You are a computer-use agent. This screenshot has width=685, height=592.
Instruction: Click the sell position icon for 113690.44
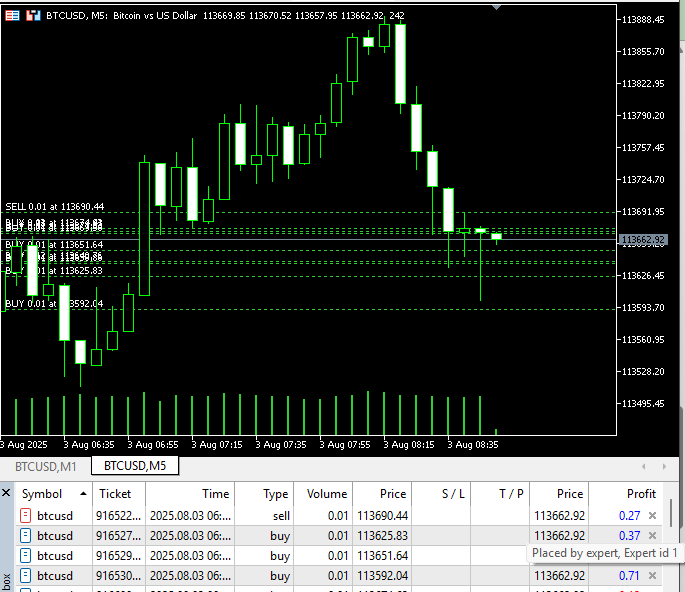click(26, 516)
